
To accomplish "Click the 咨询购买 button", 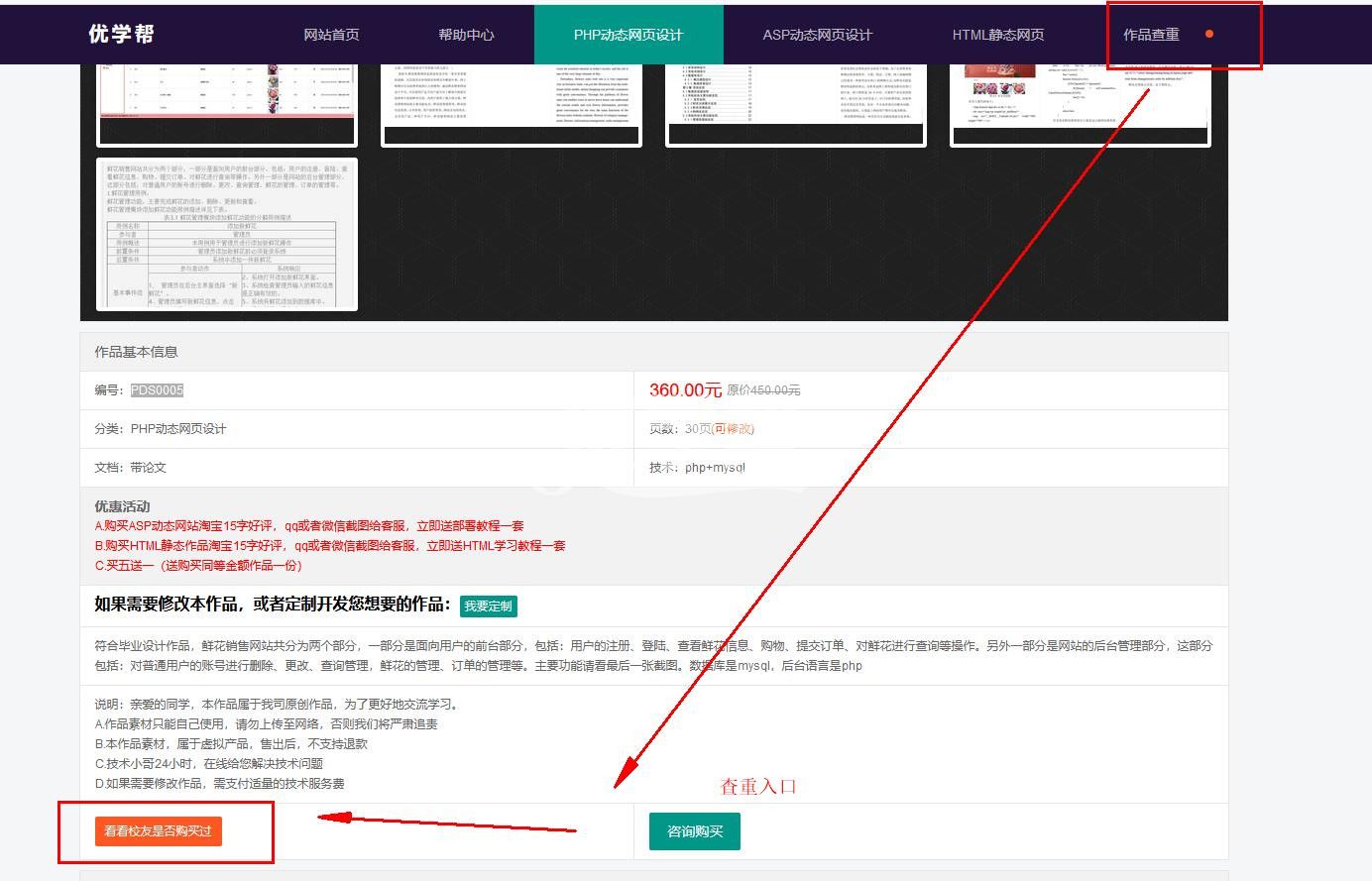I will click(x=694, y=831).
